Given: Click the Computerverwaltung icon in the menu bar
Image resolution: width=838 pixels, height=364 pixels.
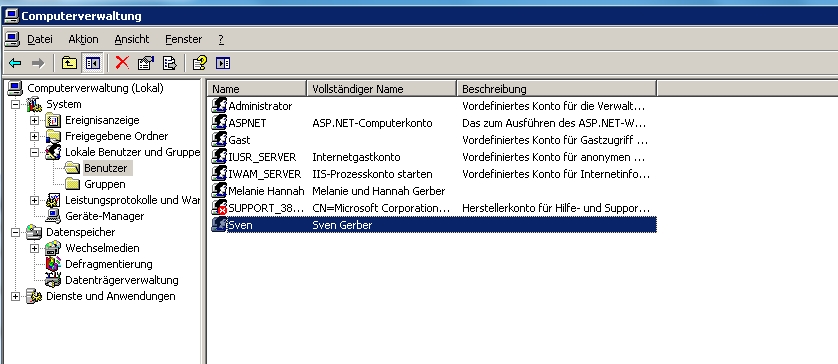Looking at the screenshot, I should (x=12, y=38).
